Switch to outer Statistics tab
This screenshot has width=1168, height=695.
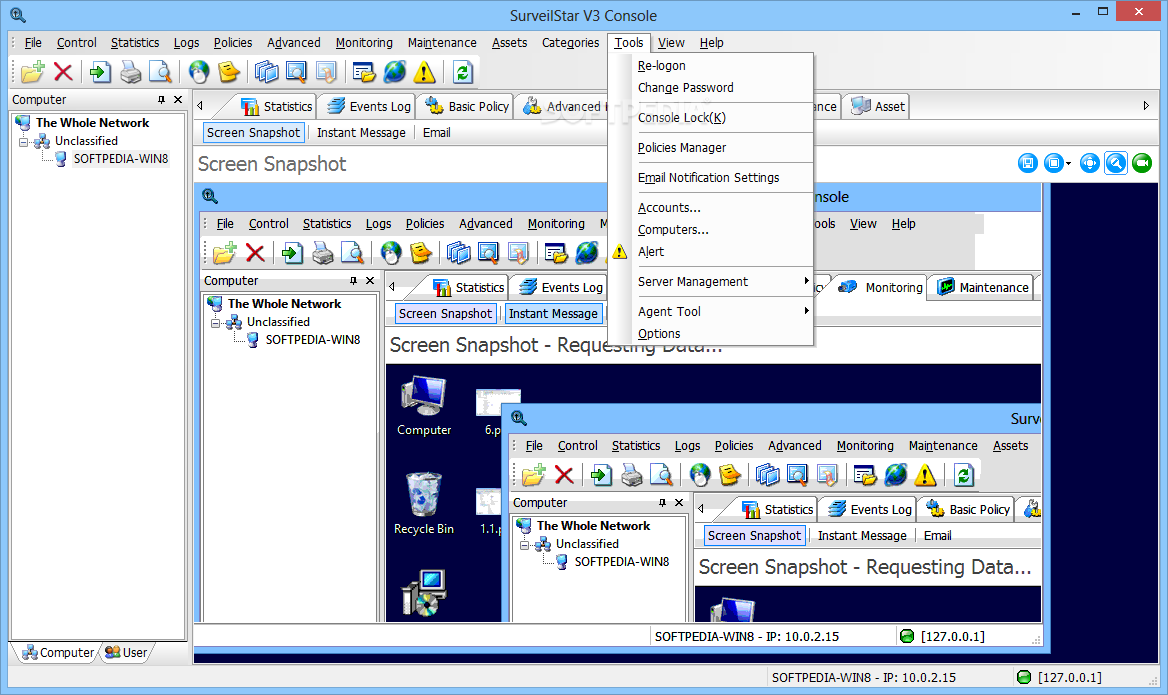[276, 107]
